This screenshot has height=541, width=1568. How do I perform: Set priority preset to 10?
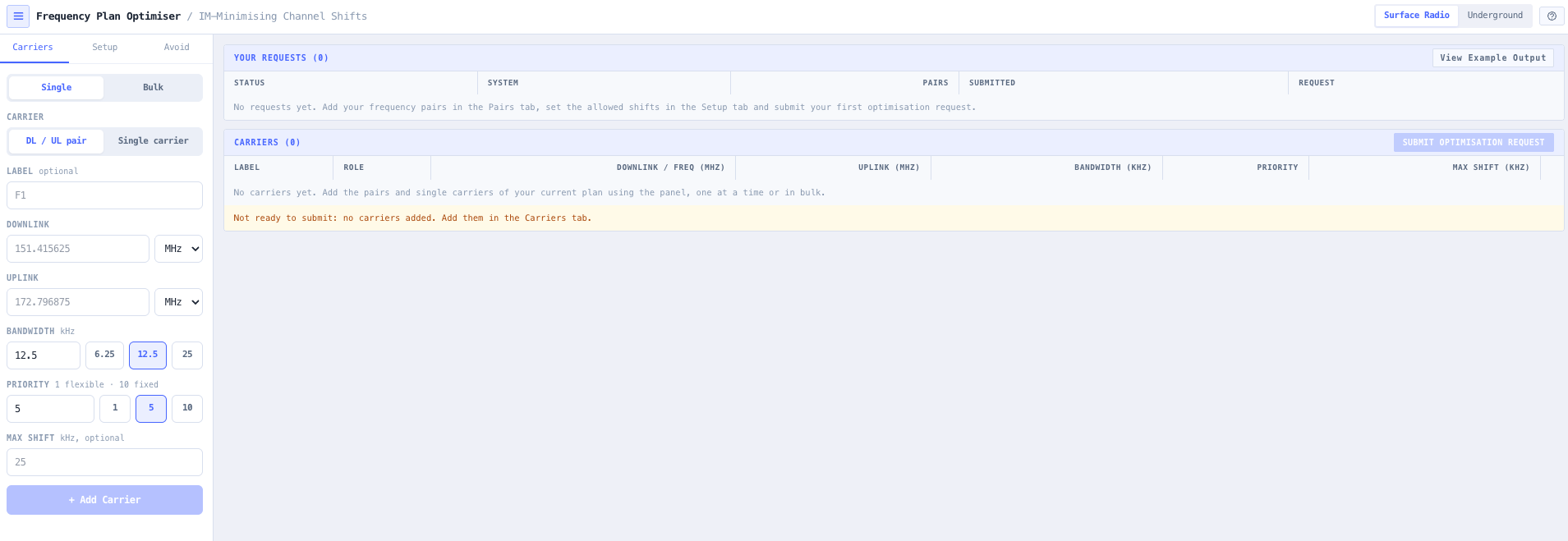tap(187, 409)
